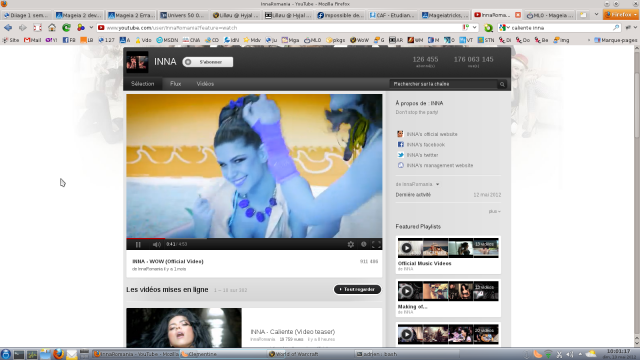This screenshot has height=360, width=640.
Task: Click green circular icon beside address bar
Action: click(x=488, y=28)
